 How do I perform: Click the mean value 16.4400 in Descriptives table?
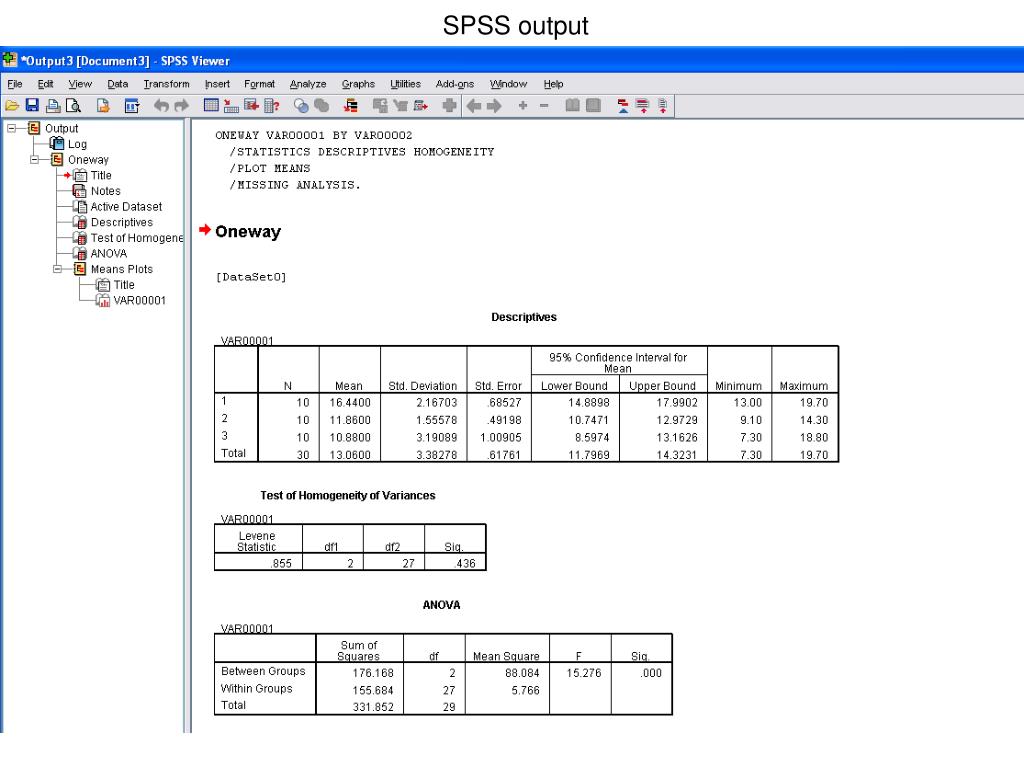350,403
